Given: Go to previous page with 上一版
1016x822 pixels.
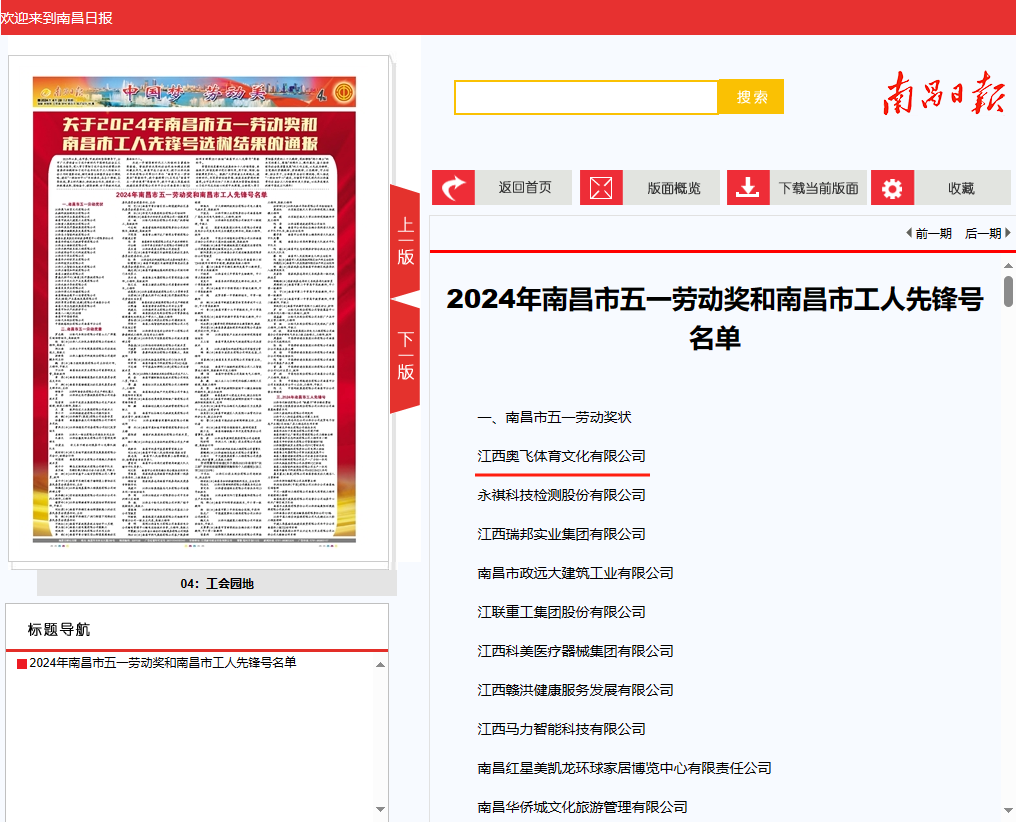Looking at the screenshot, I should [x=406, y=242].
